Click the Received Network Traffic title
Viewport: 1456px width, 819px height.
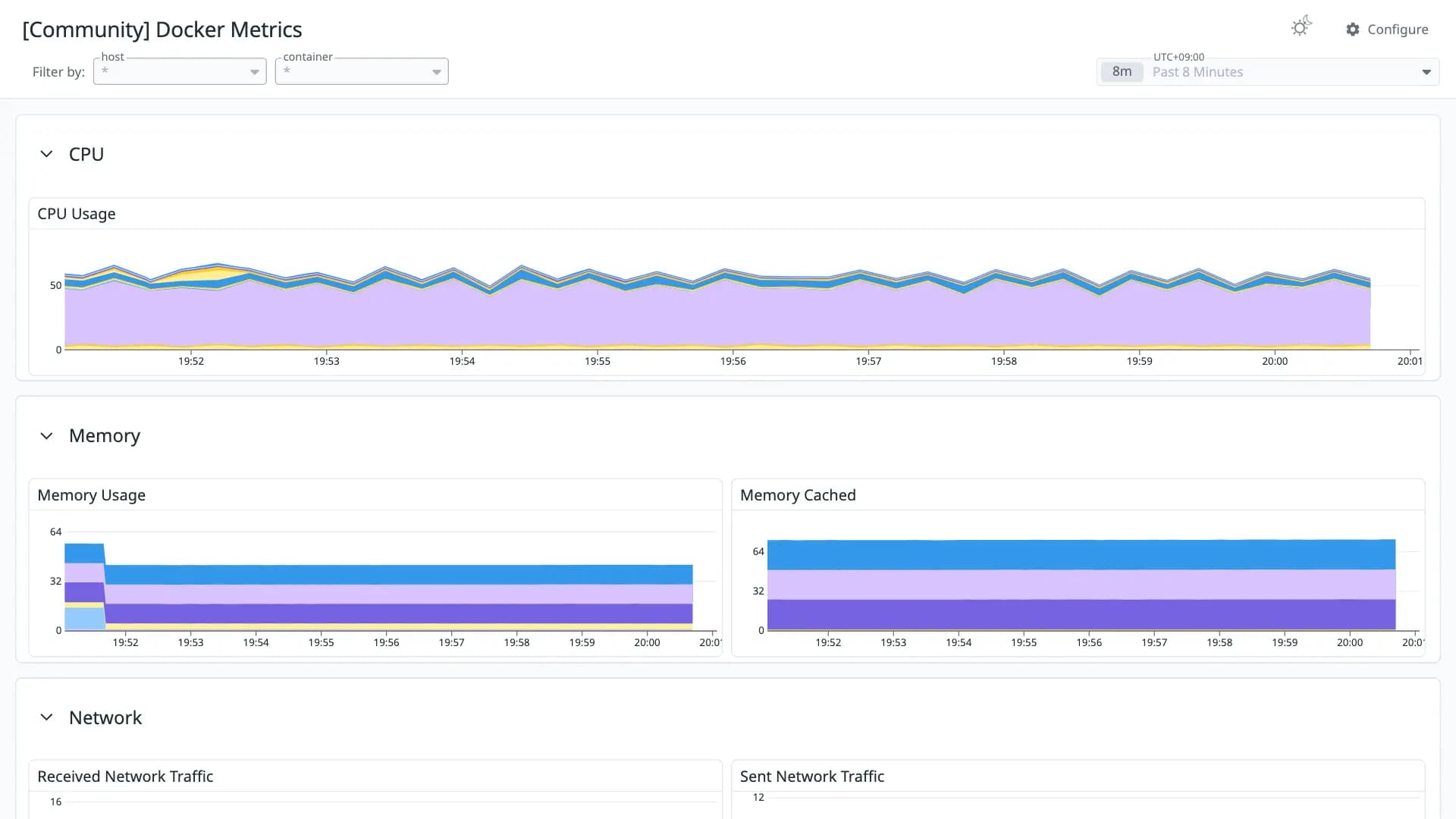(125, 777)
